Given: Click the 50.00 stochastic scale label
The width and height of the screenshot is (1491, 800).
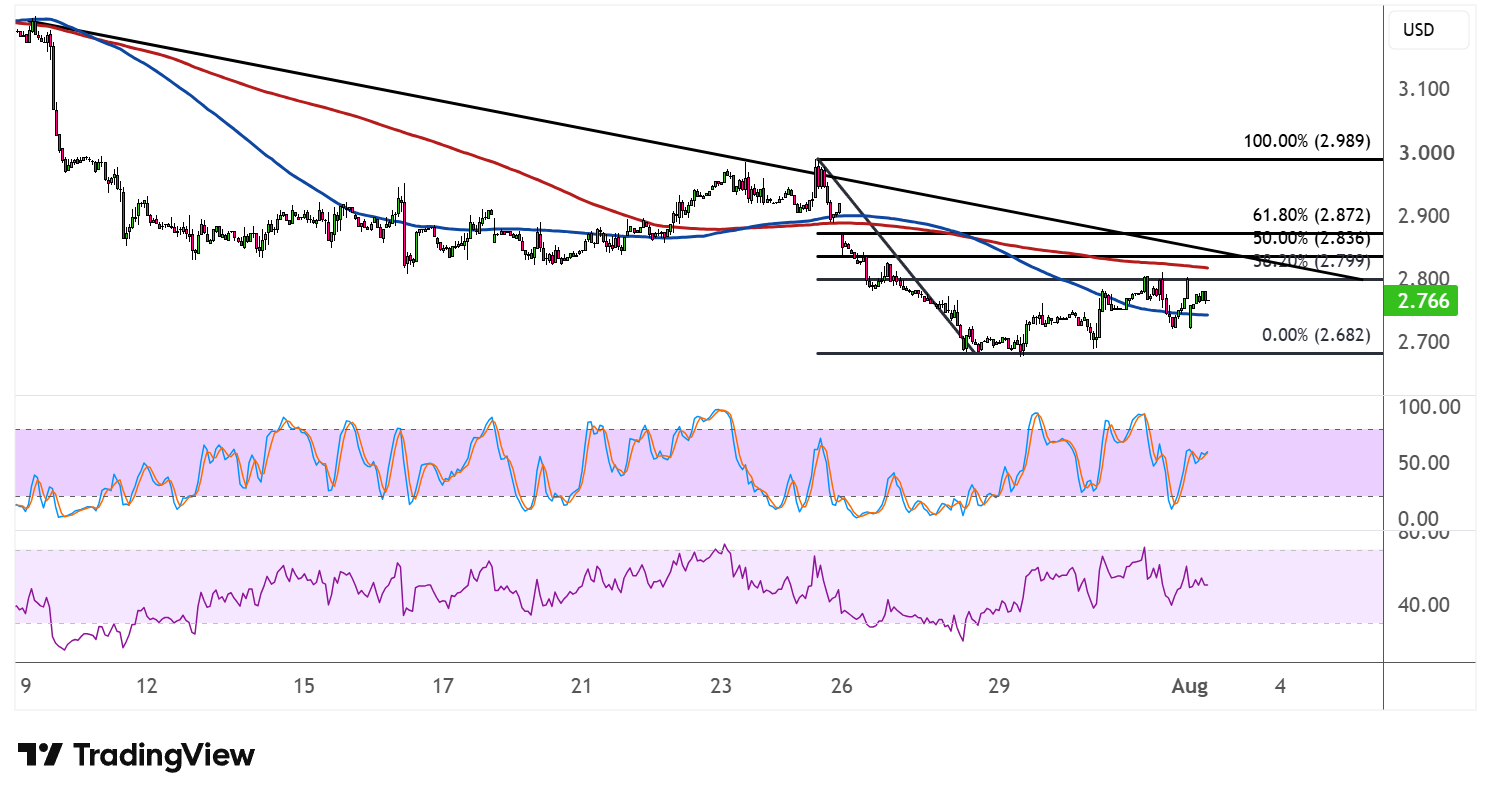Looking at the screenshot, I should pyautogui.click(x=1426, y=463).
